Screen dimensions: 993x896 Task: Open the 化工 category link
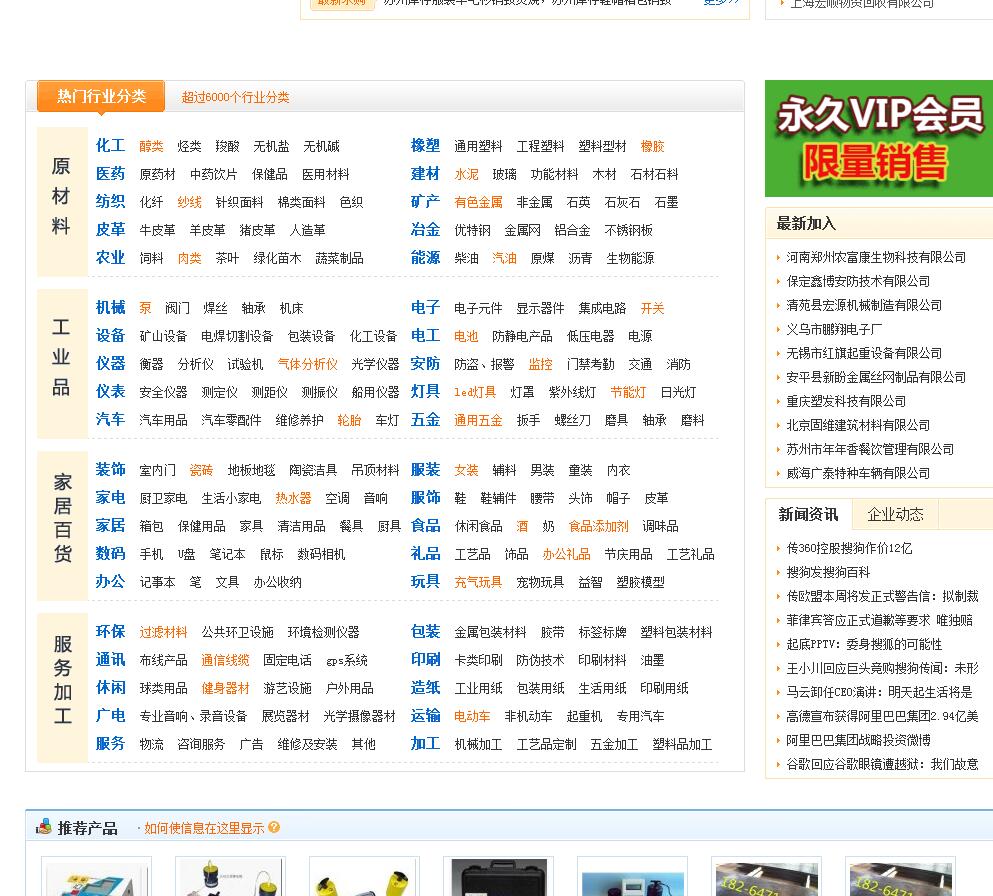click(110, 146)
